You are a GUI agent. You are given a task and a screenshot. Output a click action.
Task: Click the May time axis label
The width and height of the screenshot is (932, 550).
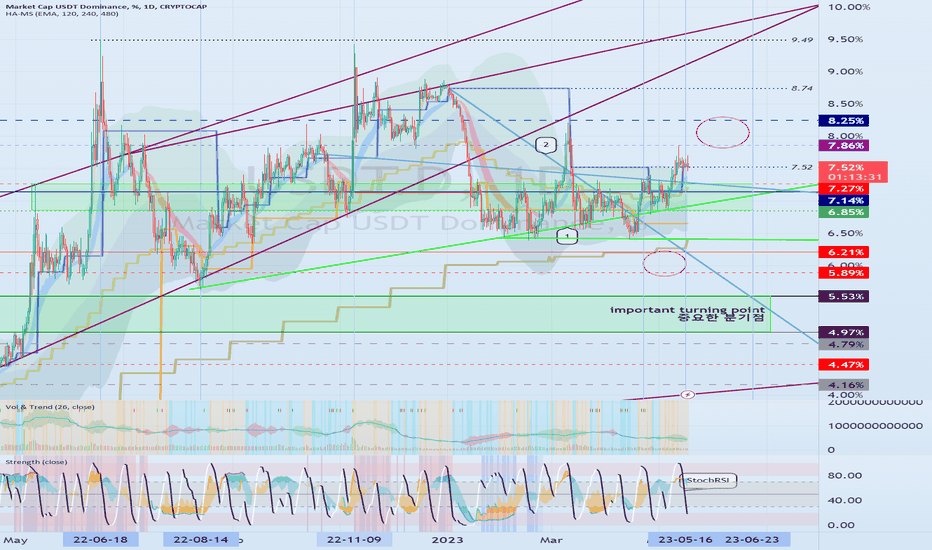[15, 539]
